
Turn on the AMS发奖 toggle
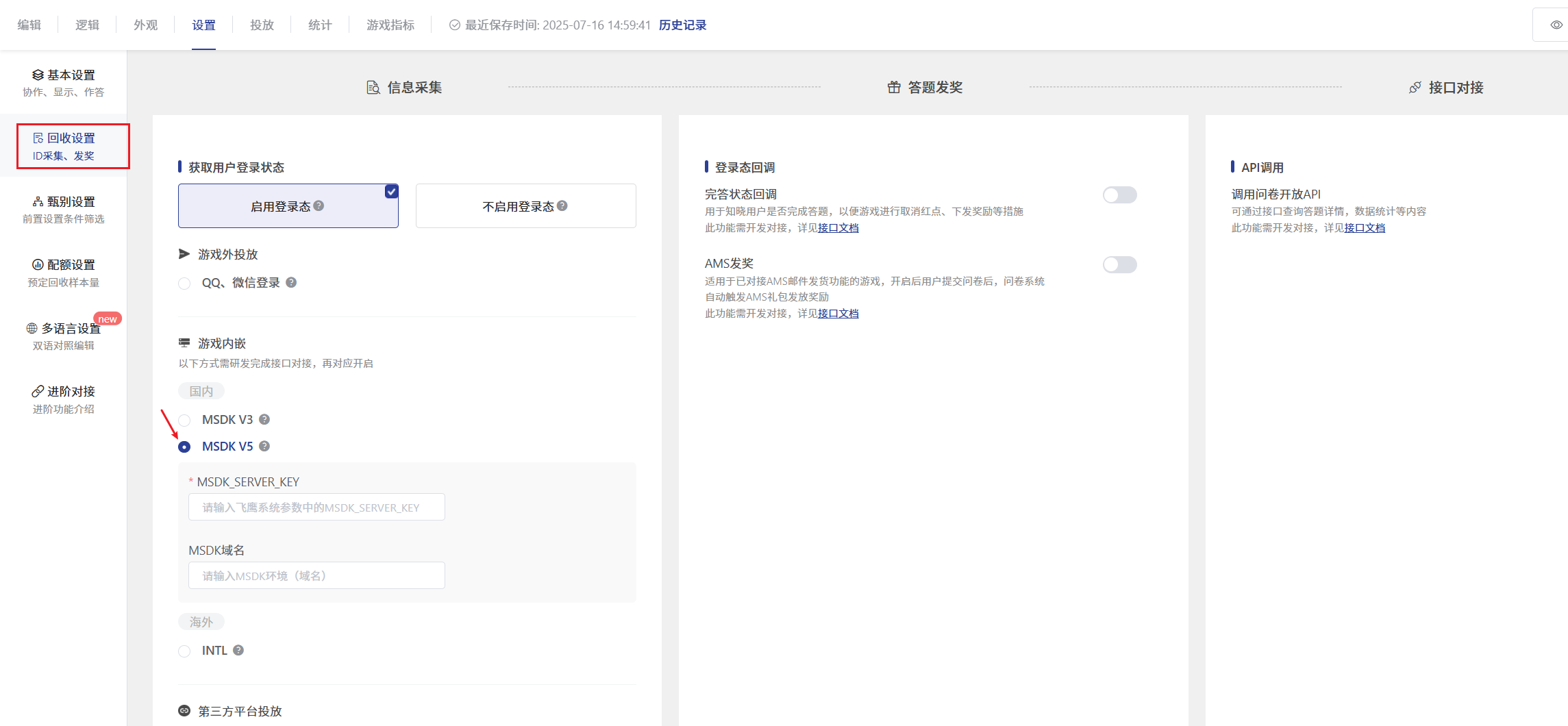point(1119,265)
